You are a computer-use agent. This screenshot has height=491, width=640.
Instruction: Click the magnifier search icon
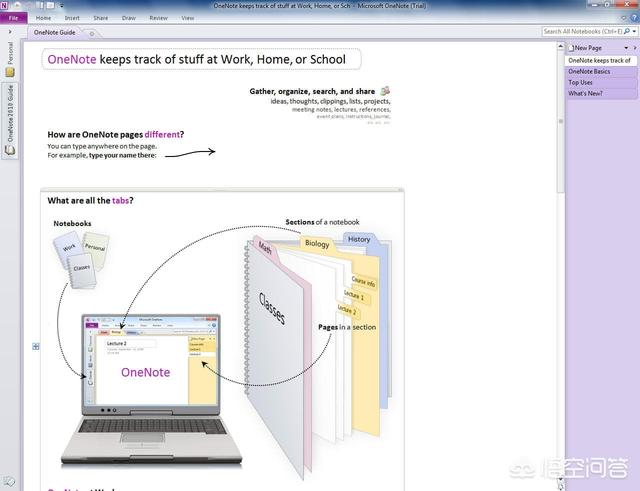tap(627, 31)
